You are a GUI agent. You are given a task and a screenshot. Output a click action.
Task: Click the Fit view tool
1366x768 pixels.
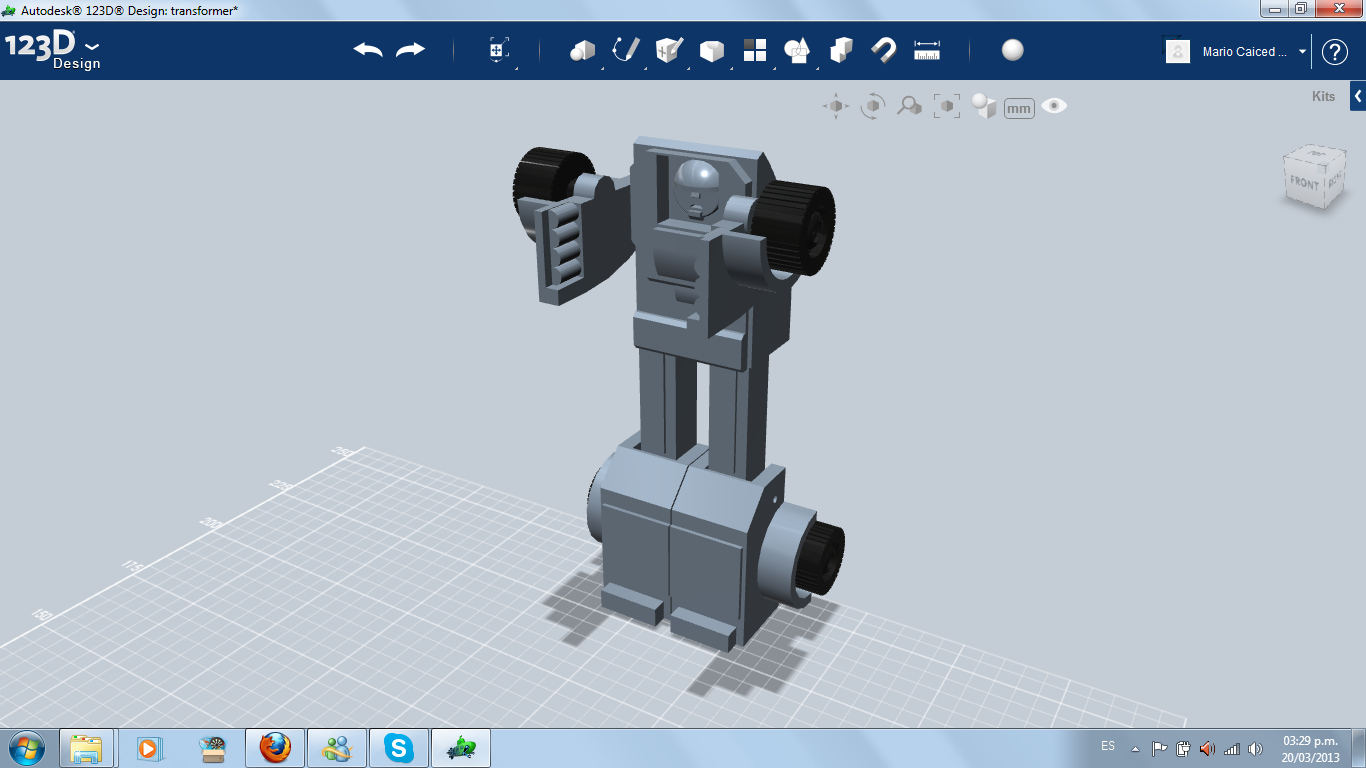tap(946, 106)
